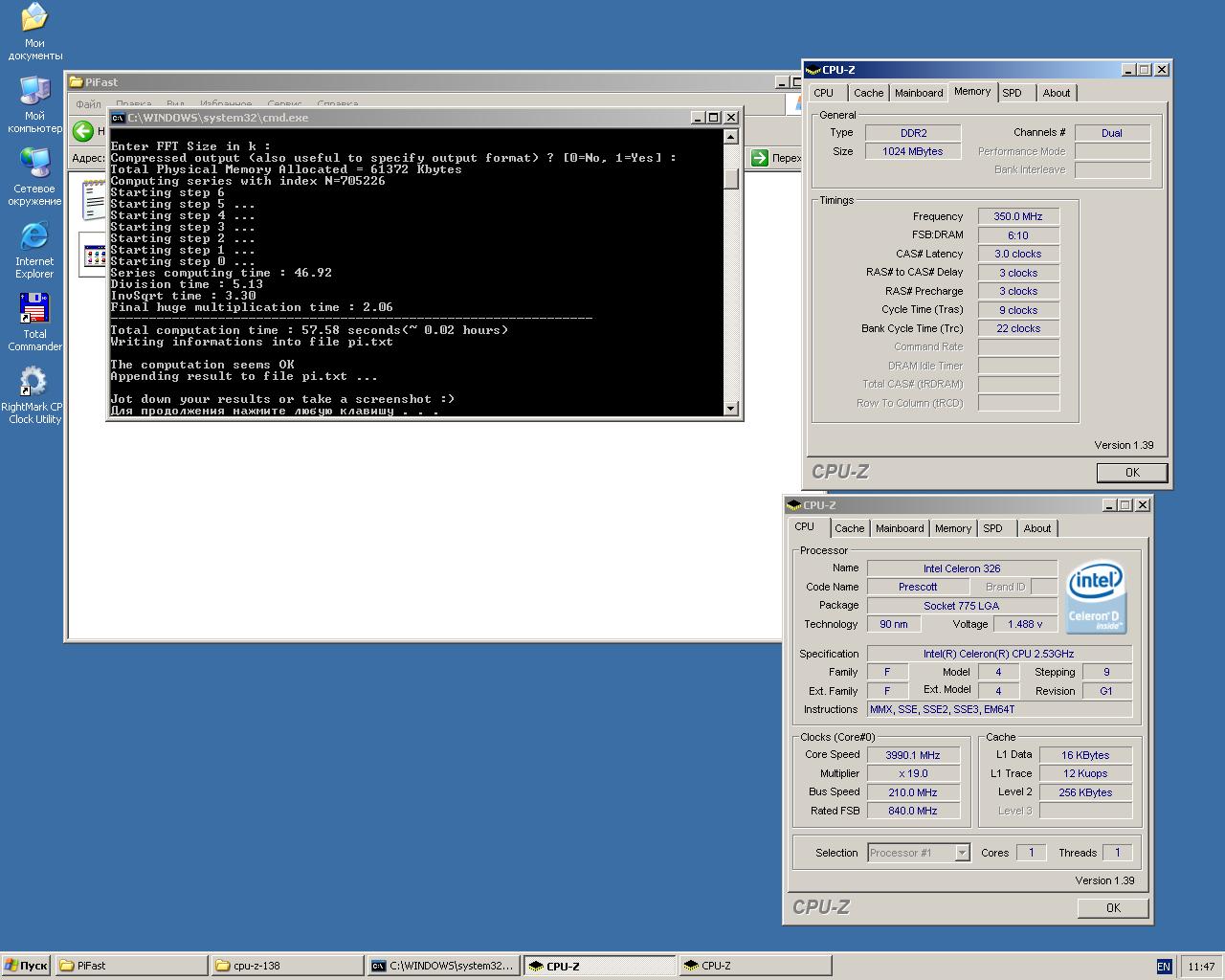Launch Total Commander desktop shortcut
This screenshot has width=1225, height=980.
pyautogui.click(x=34, y=322)
